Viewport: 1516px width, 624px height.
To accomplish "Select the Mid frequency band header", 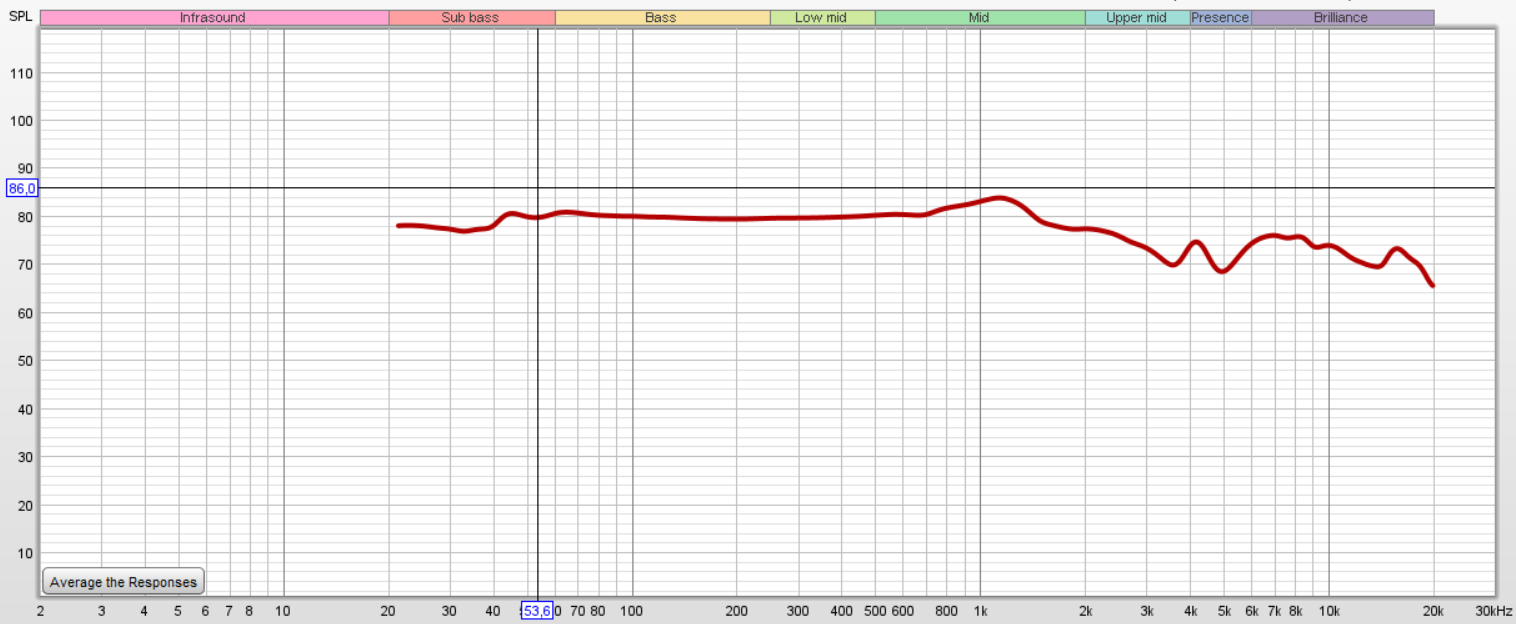I will (979, 18).
